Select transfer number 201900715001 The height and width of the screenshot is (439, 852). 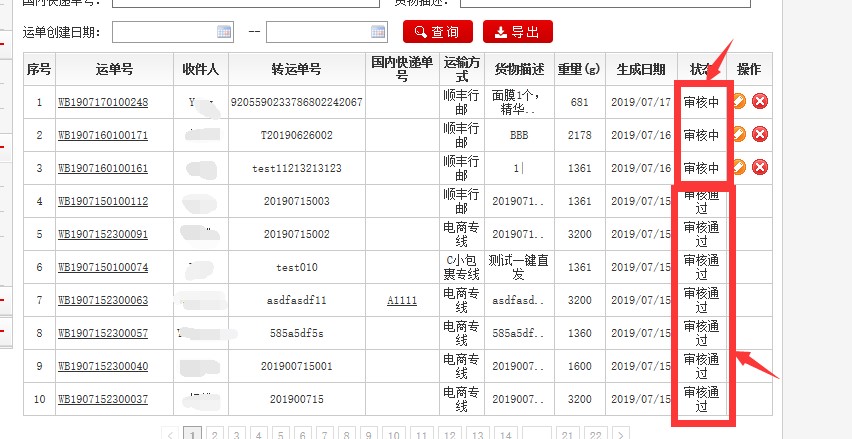[297, 366]
